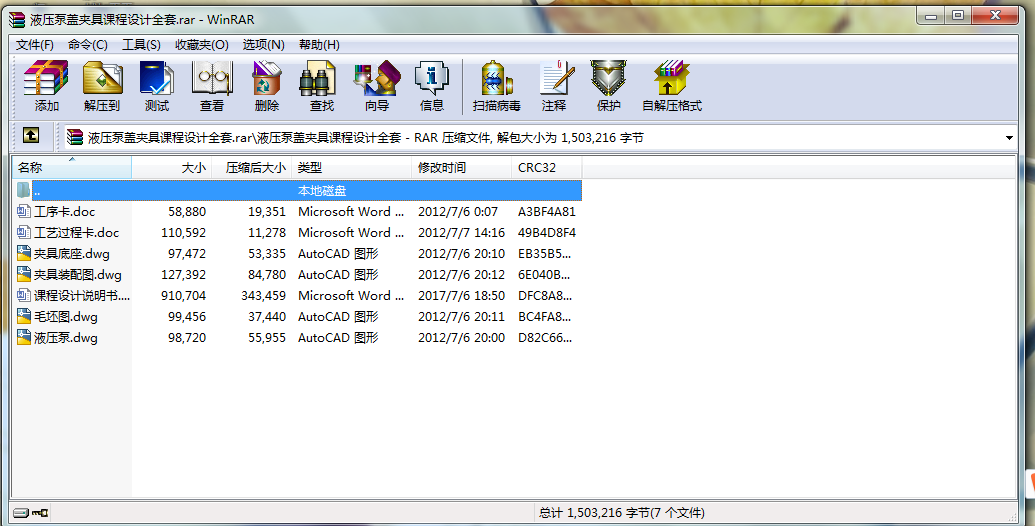Sort by CRC32 column header
The height and width of the screenshot is (526, 1035).
[547, 168]
